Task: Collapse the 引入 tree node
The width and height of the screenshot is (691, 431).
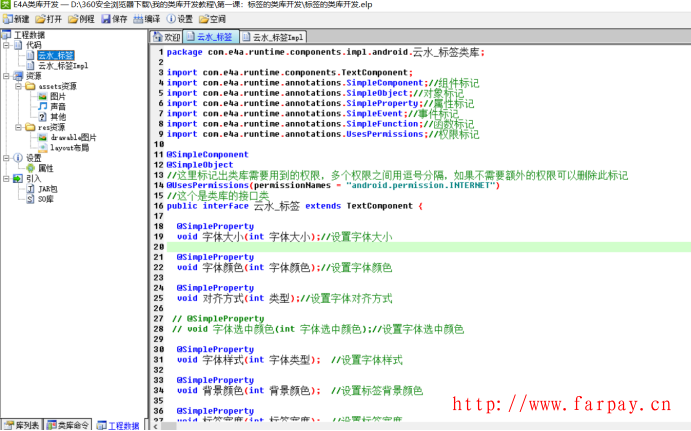Action: (7, 178)
